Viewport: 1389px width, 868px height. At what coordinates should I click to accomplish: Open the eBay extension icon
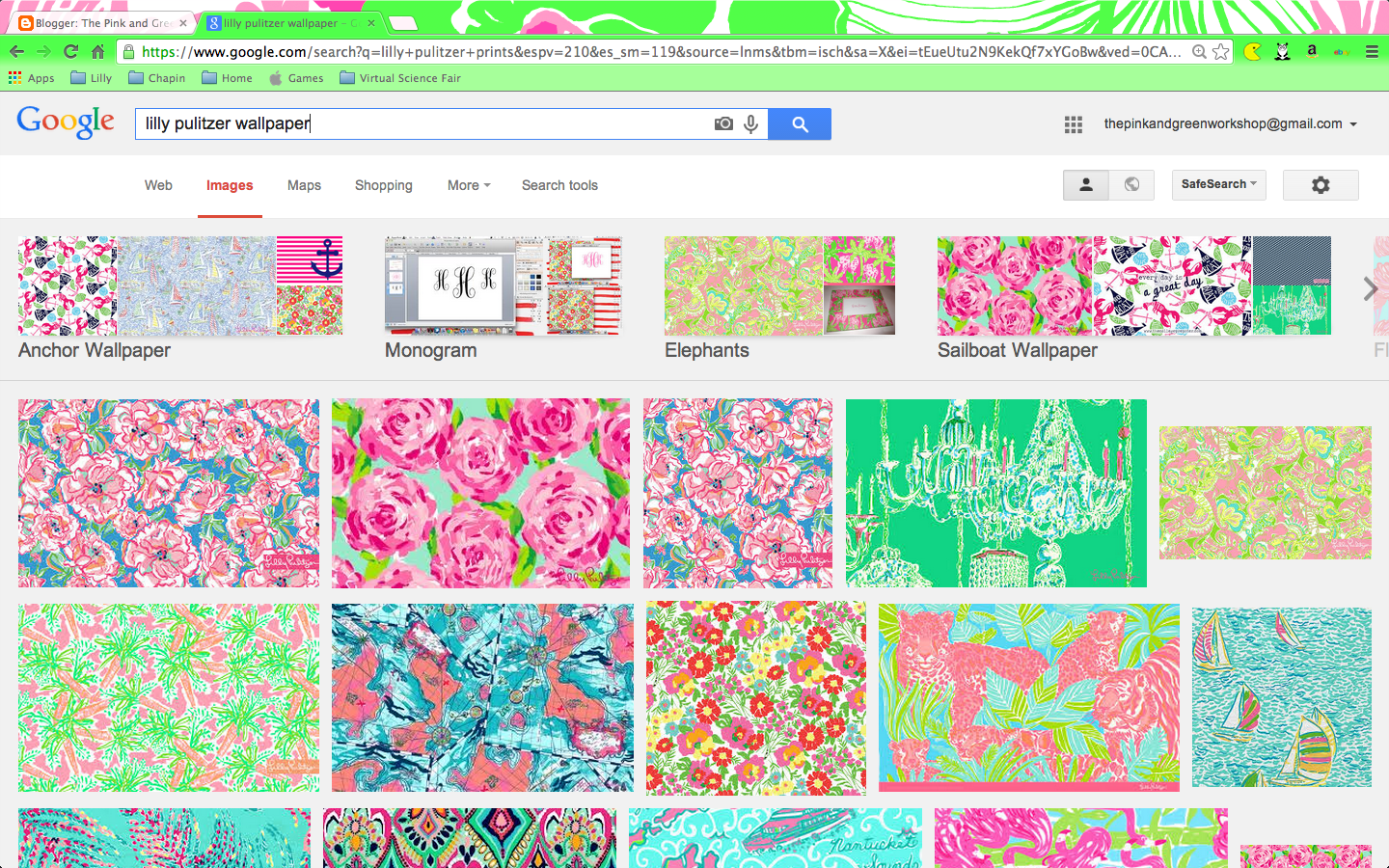(x=1342, y=52)
